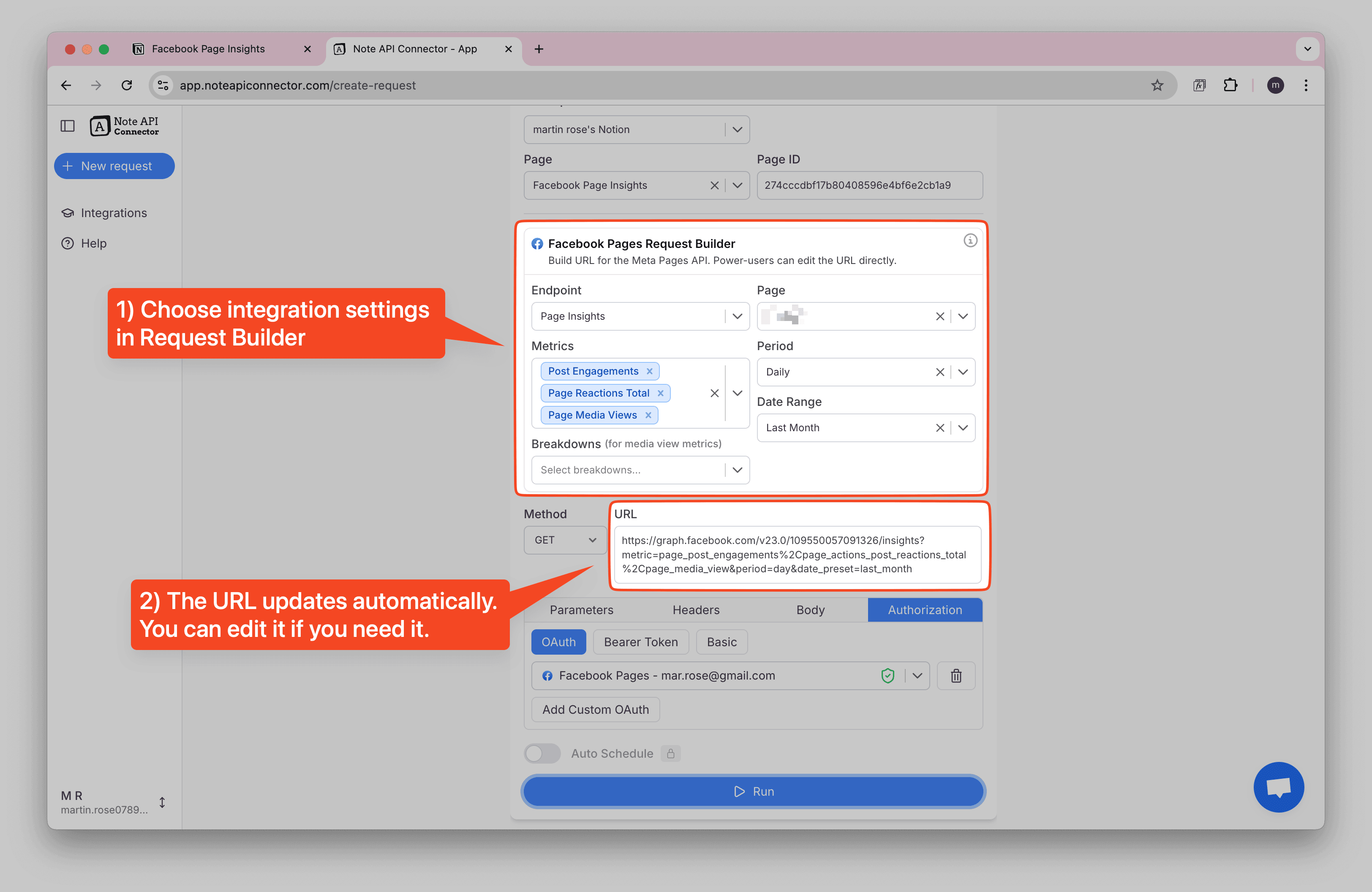Viewport: 1372px width, 892px height.
Task: Open the Select breakdowns dropdown
Action: pos(640,470)
